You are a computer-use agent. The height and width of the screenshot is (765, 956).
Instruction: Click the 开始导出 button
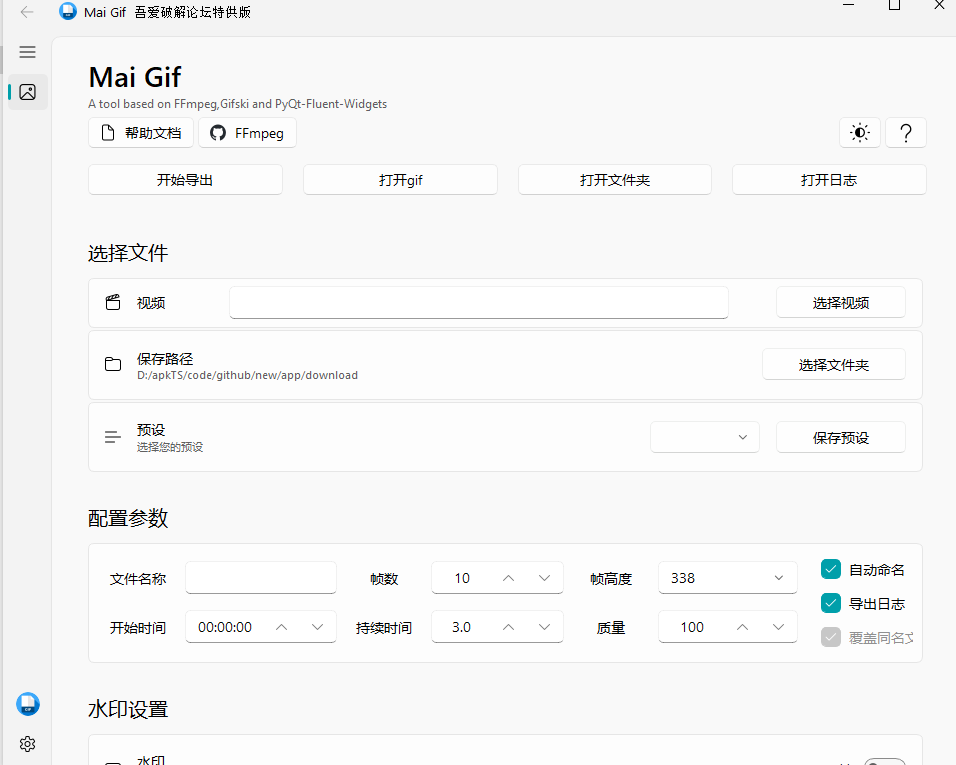(x=185, y=180)
